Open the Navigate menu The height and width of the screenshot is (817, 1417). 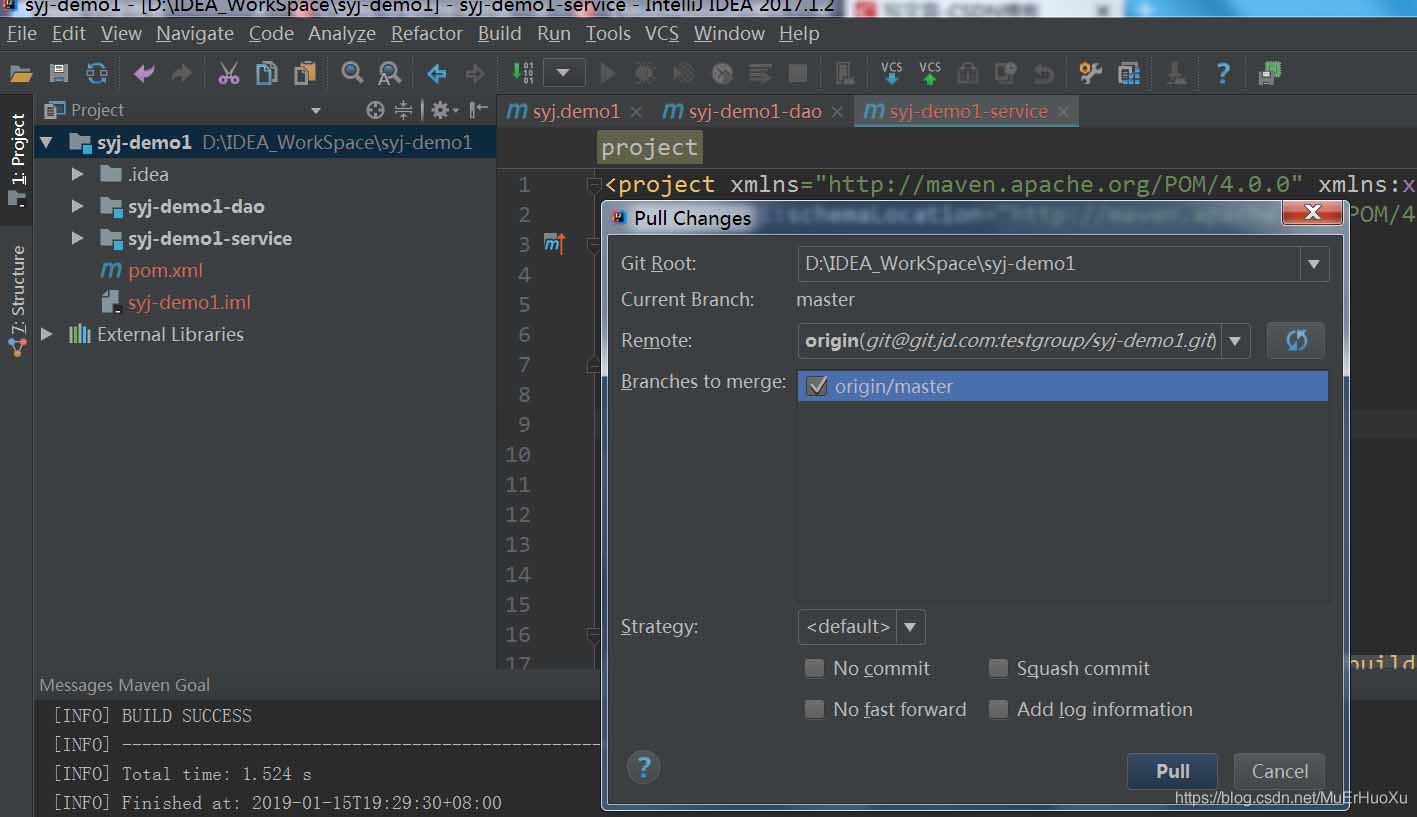[195, 33]
